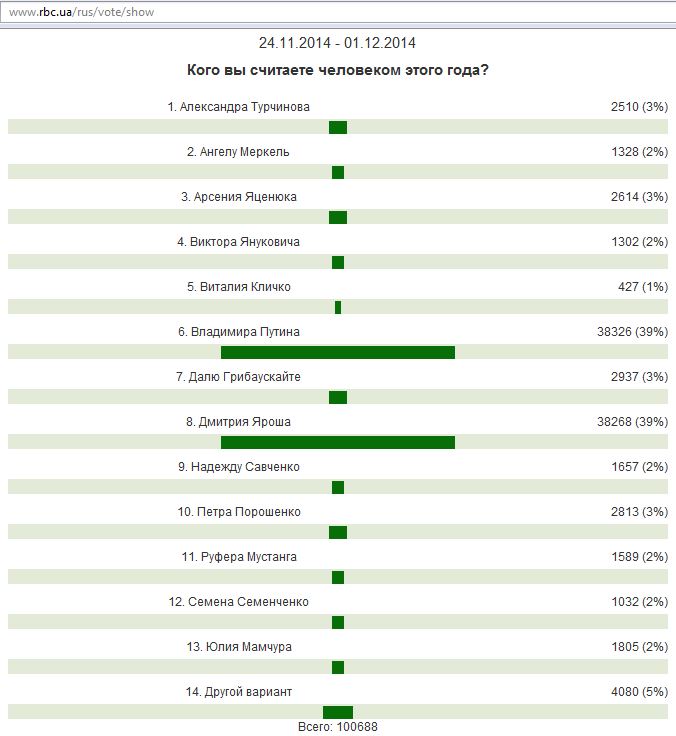Click the Петра Порошенко label
The height and width of the screenshot is (736, 676).
pos(239,512)
